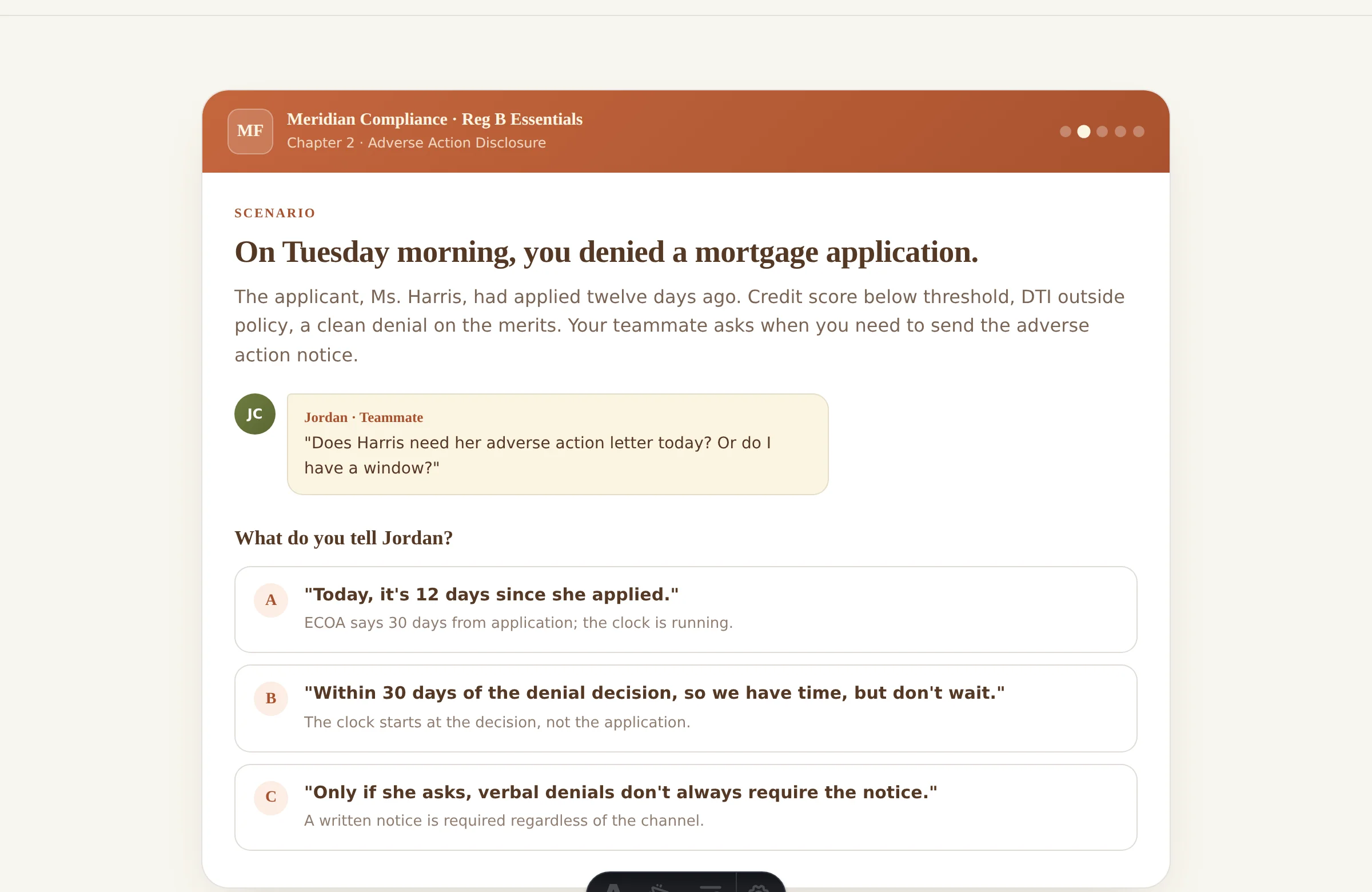Jump to the fourth progress dot
Image resolution: width=1372 pixels, height=892 pixels.
tap(1120, 132)
